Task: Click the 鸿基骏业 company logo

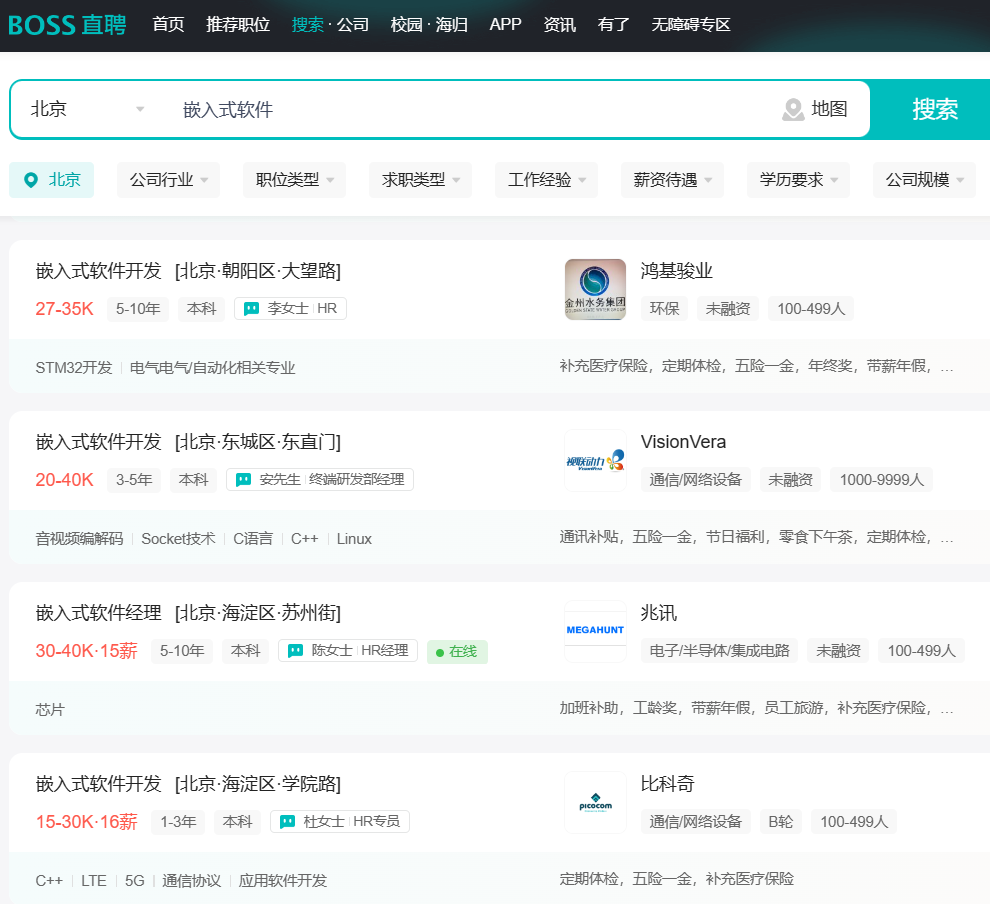Action: point(595,290)
